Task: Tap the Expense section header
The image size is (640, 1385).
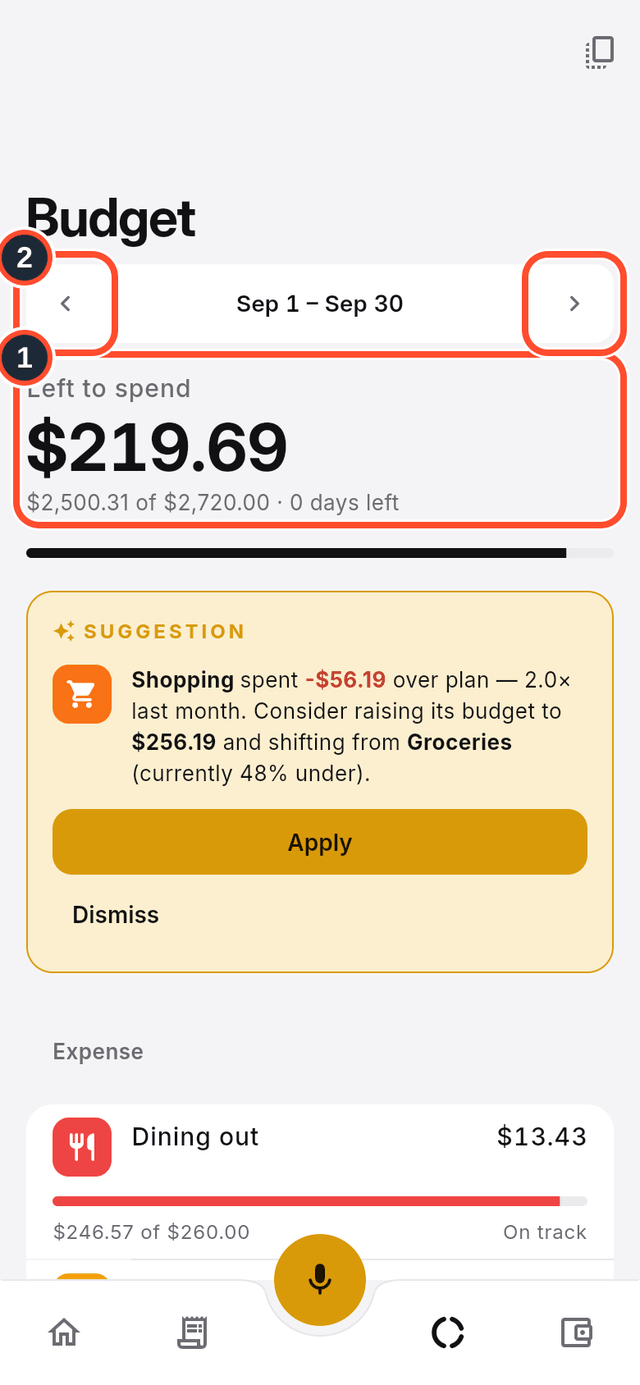Action: [98, 1051]
